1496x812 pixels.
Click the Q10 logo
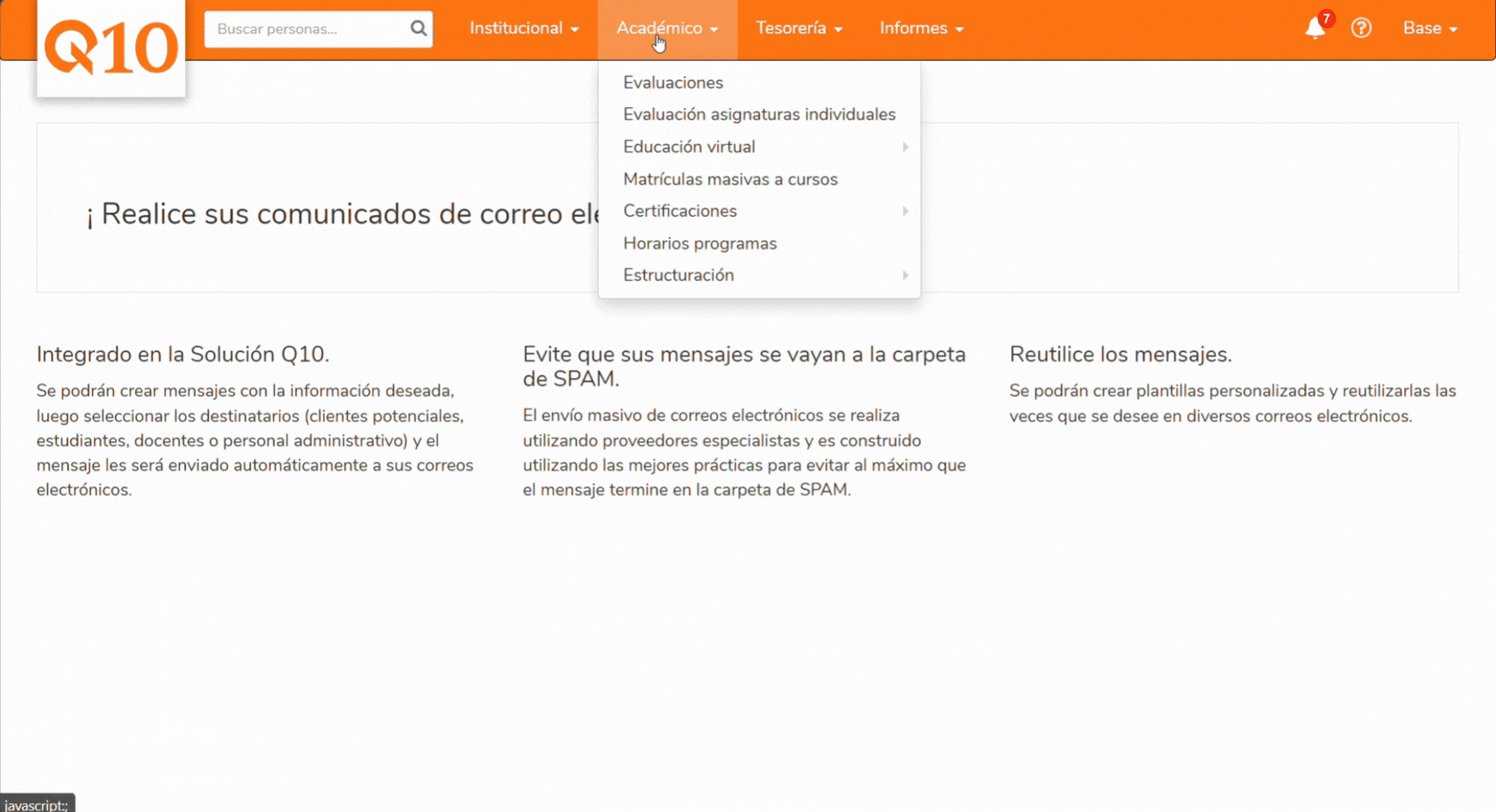pyautogui.click(x=111, y=48)
